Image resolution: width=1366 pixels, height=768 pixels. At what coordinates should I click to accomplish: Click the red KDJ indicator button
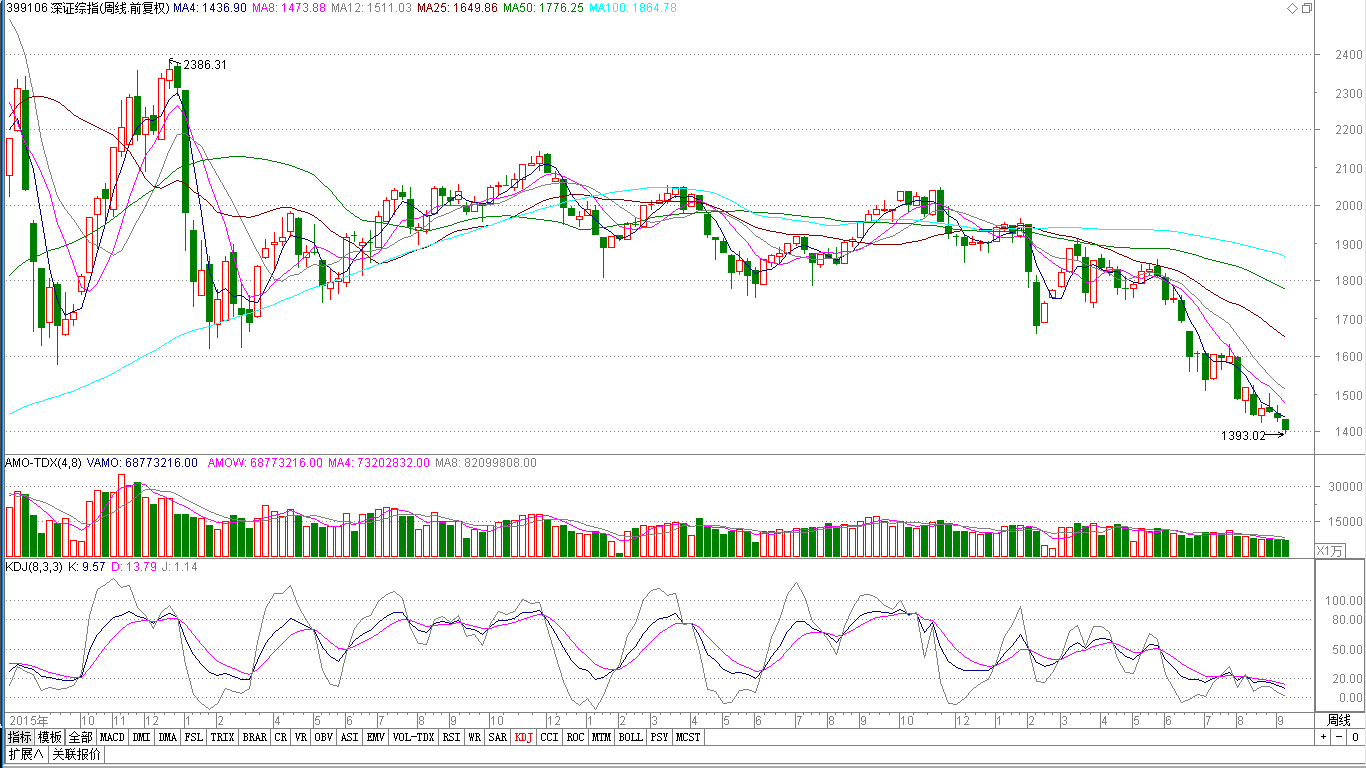pos(523,737)
